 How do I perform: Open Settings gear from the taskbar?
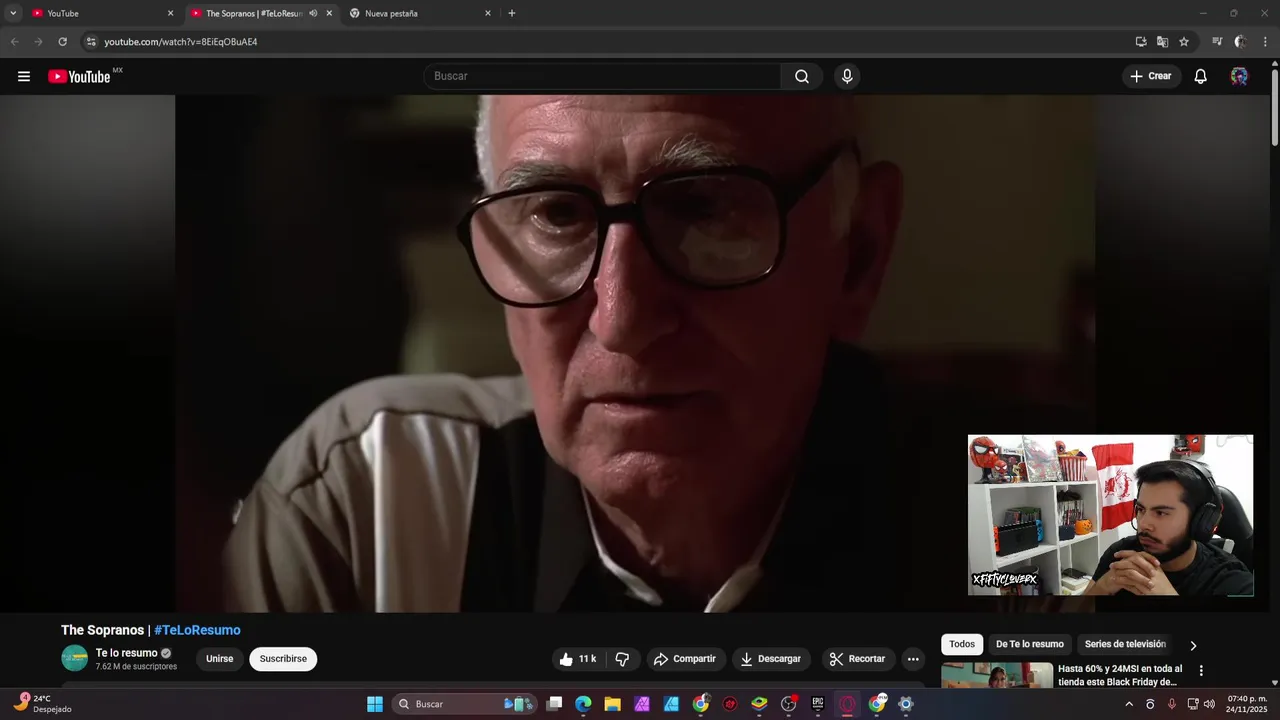pos(906,704)
